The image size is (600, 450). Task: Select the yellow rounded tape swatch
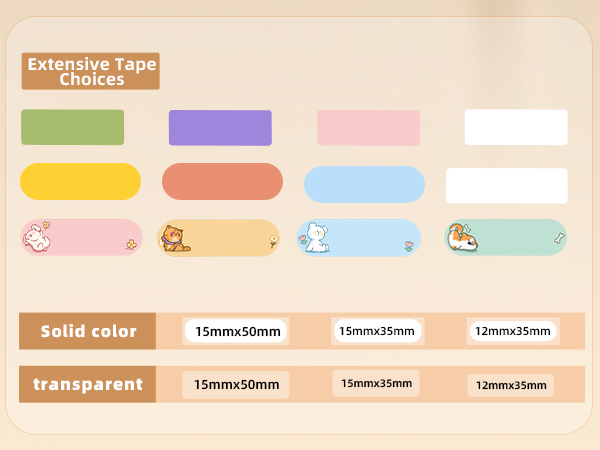tap(80, 182)
